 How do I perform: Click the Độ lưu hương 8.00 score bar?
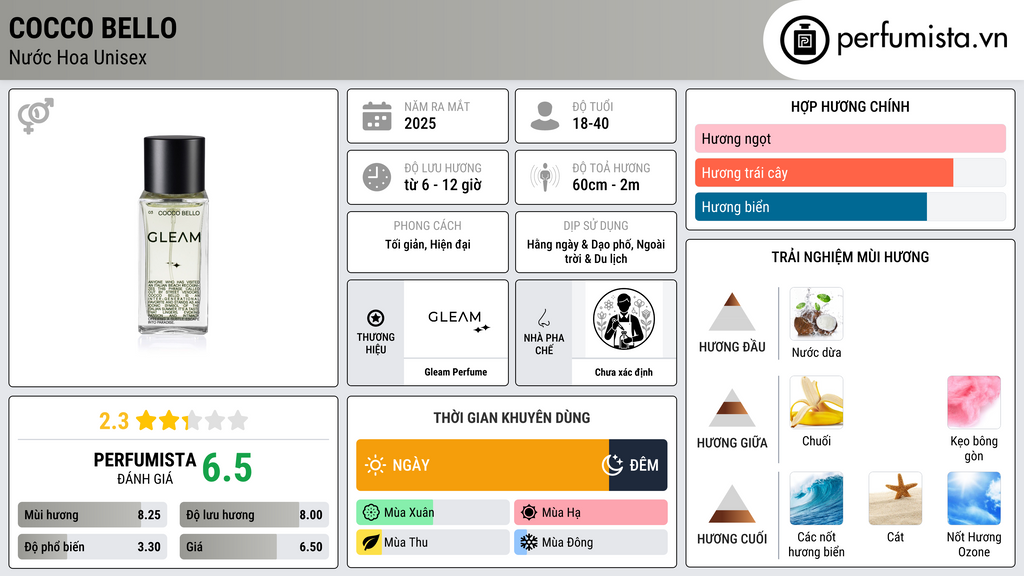(x=254, y=515)
